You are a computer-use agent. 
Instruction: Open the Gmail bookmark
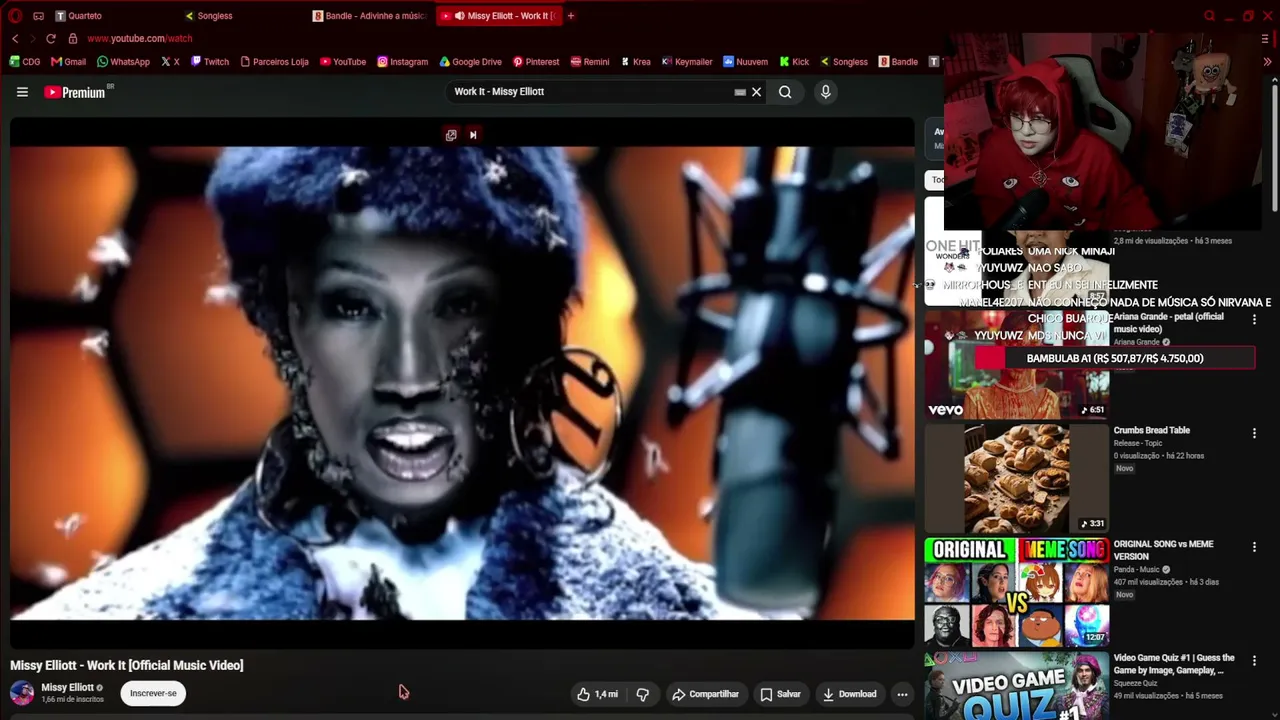coord(68,62)
